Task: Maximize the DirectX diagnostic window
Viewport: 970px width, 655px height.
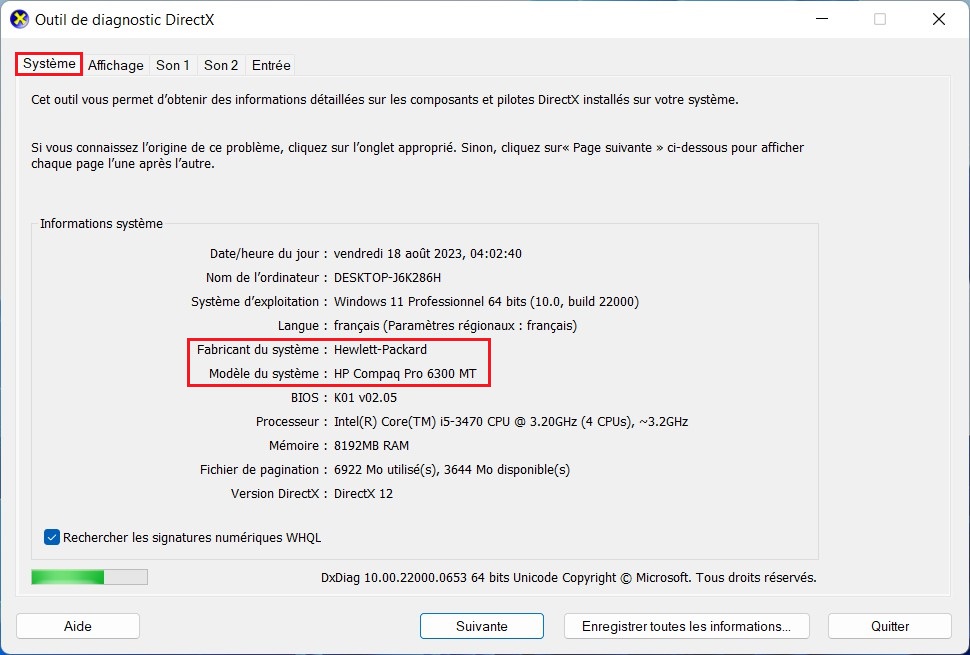Action: (880, 19)
